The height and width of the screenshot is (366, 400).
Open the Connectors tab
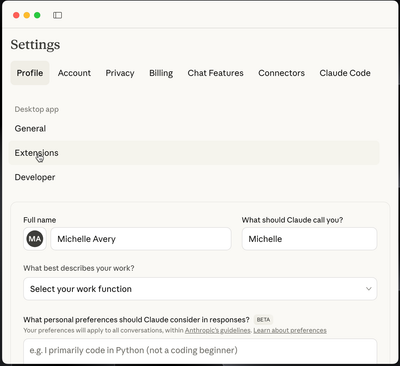click(x=282, y=73)
